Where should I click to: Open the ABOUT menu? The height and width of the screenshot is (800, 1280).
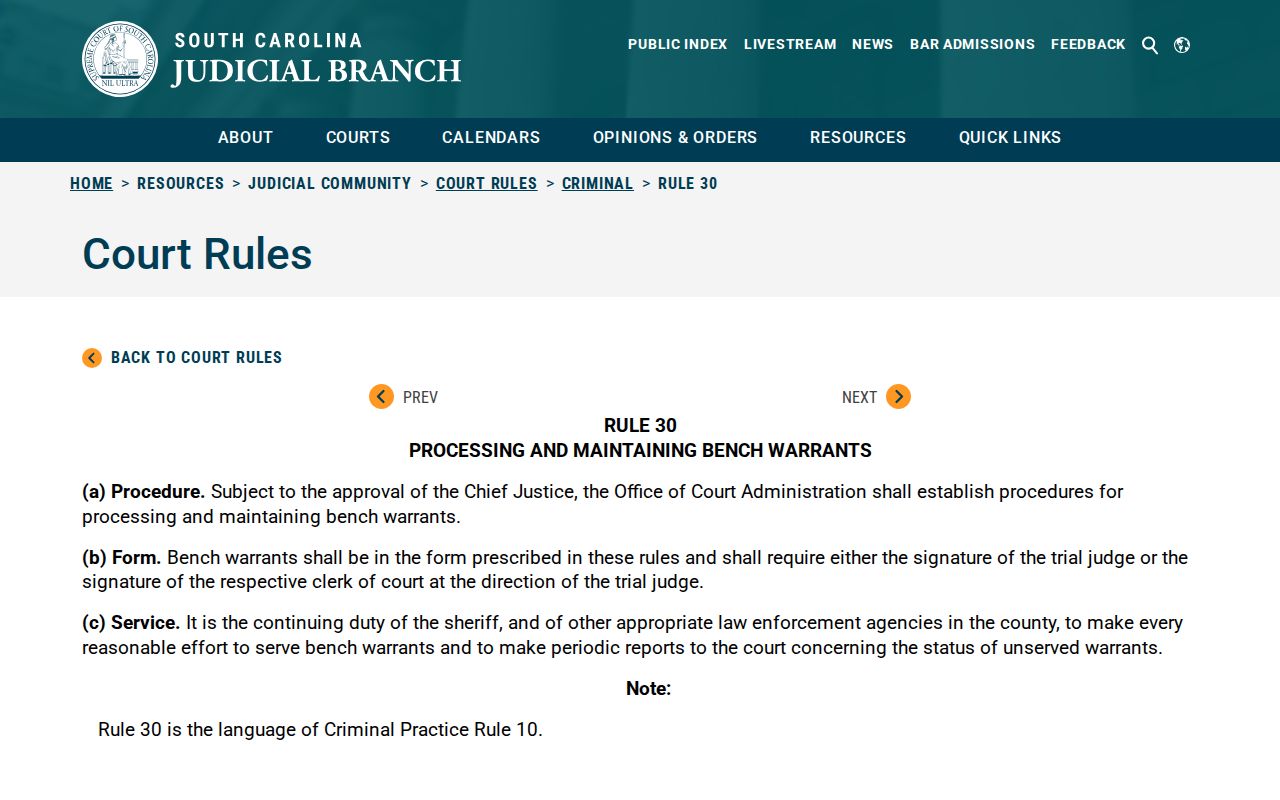point(245,138)
